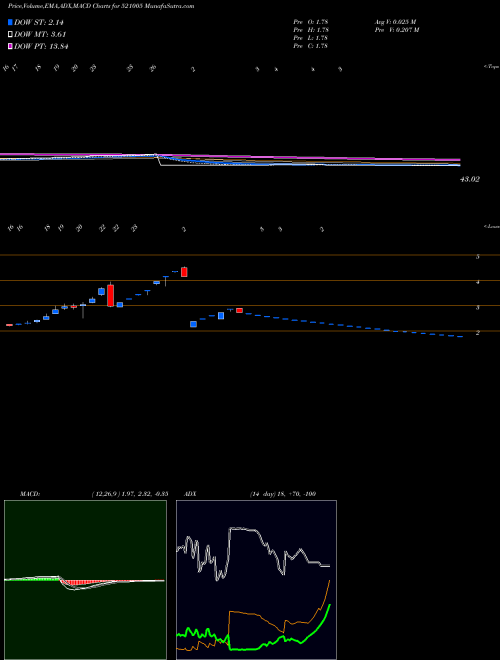Click the chart title mentioning MunafaSutra.com
Image resolution: width=500 pixels, height=660 pixels.
point(101,7)
